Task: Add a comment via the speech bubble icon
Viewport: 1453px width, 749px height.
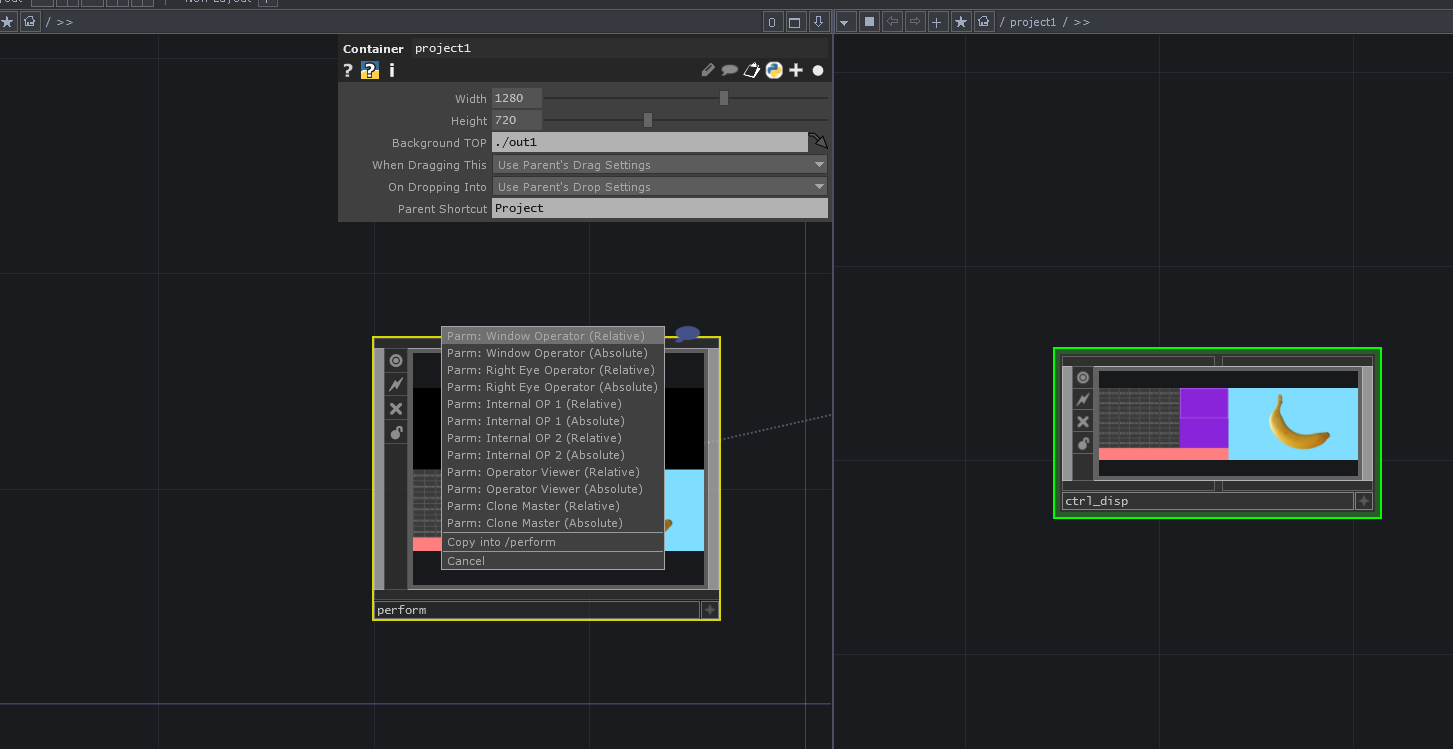Action: pos(731,70)
